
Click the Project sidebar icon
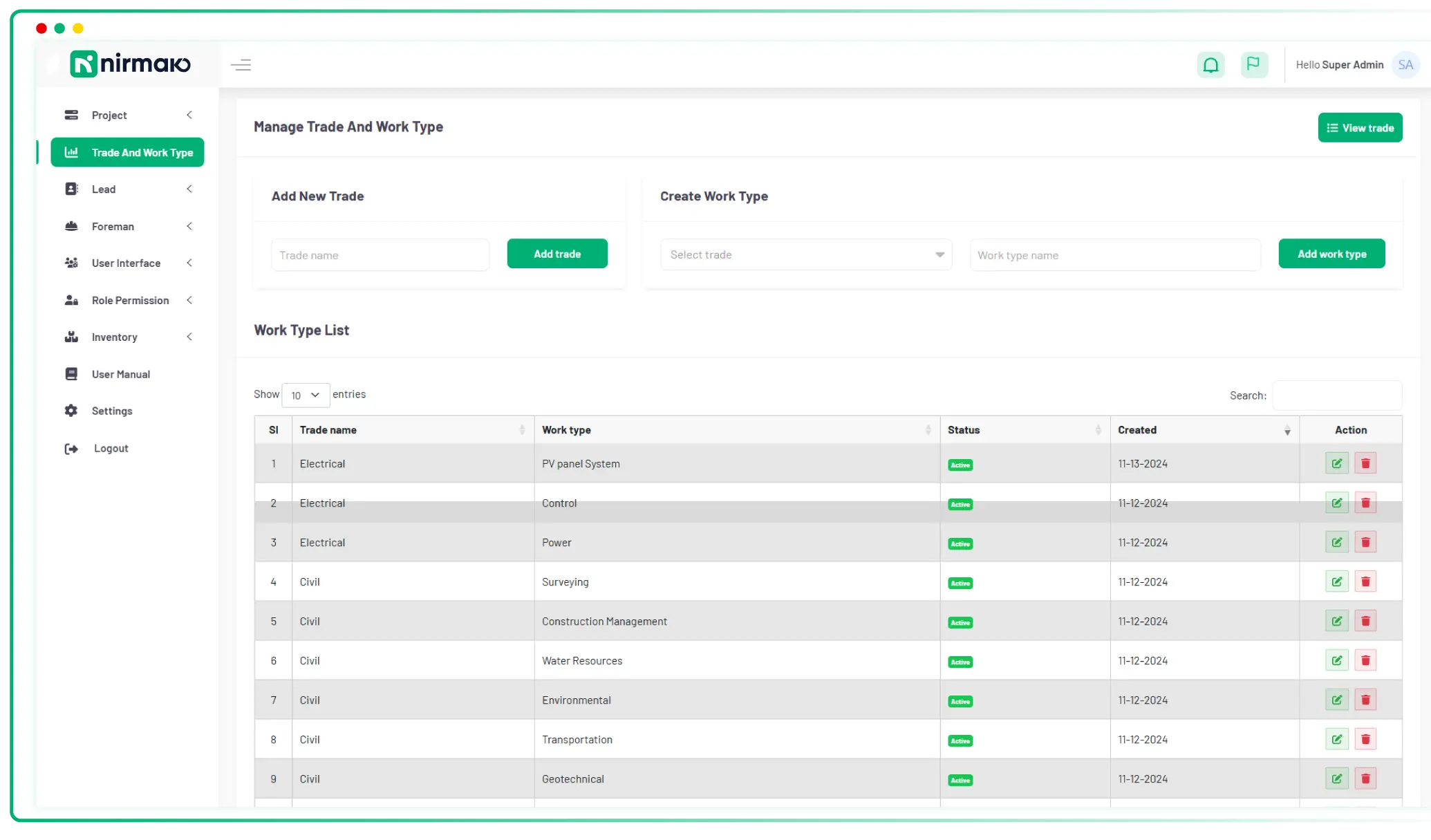[71, 114]
